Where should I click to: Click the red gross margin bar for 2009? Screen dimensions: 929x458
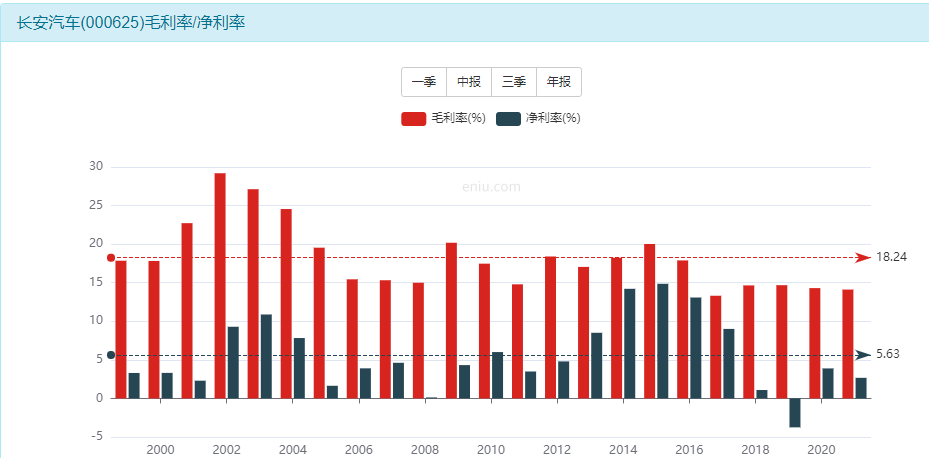(x=451, y=321)
